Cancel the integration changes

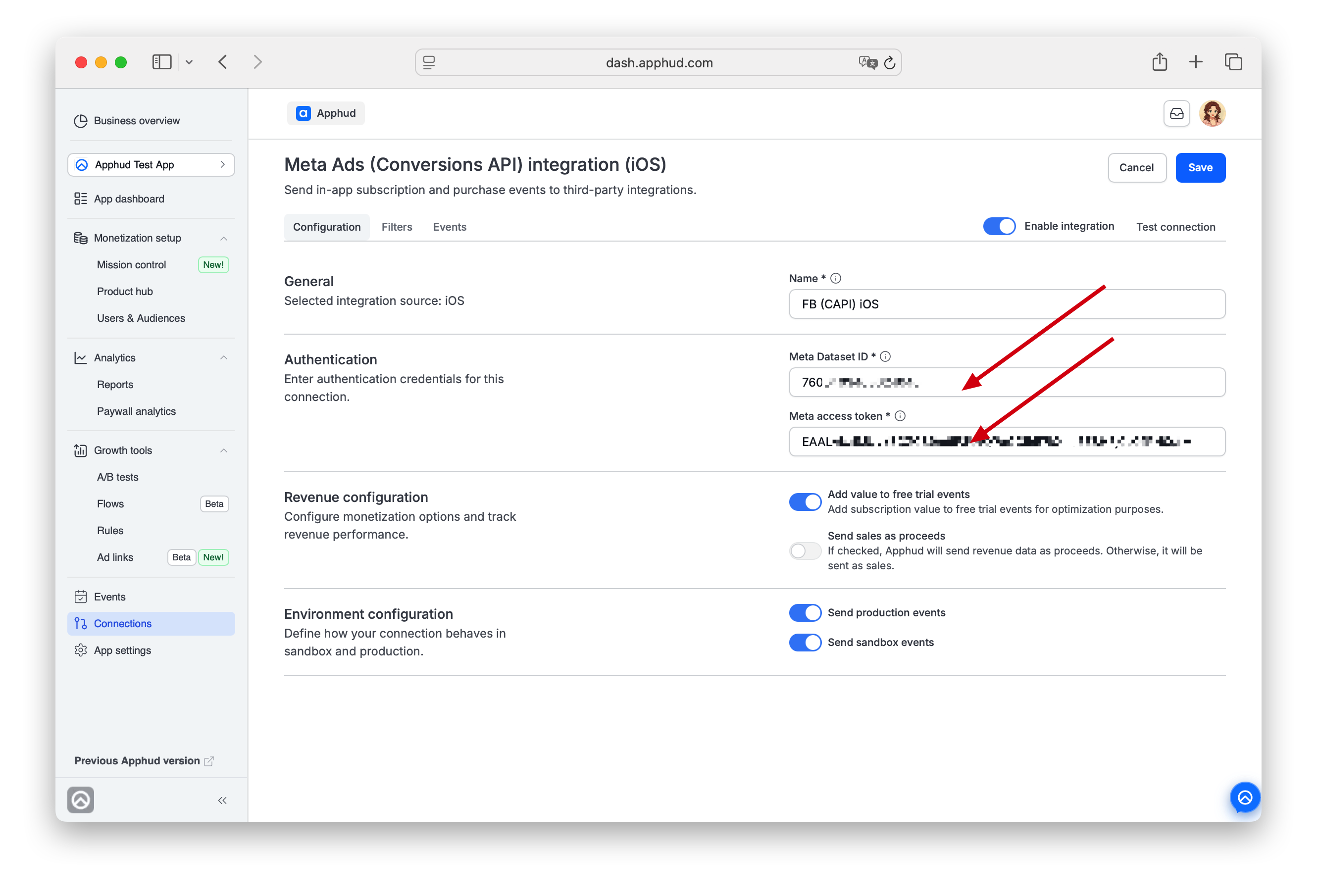[1137, 167]
